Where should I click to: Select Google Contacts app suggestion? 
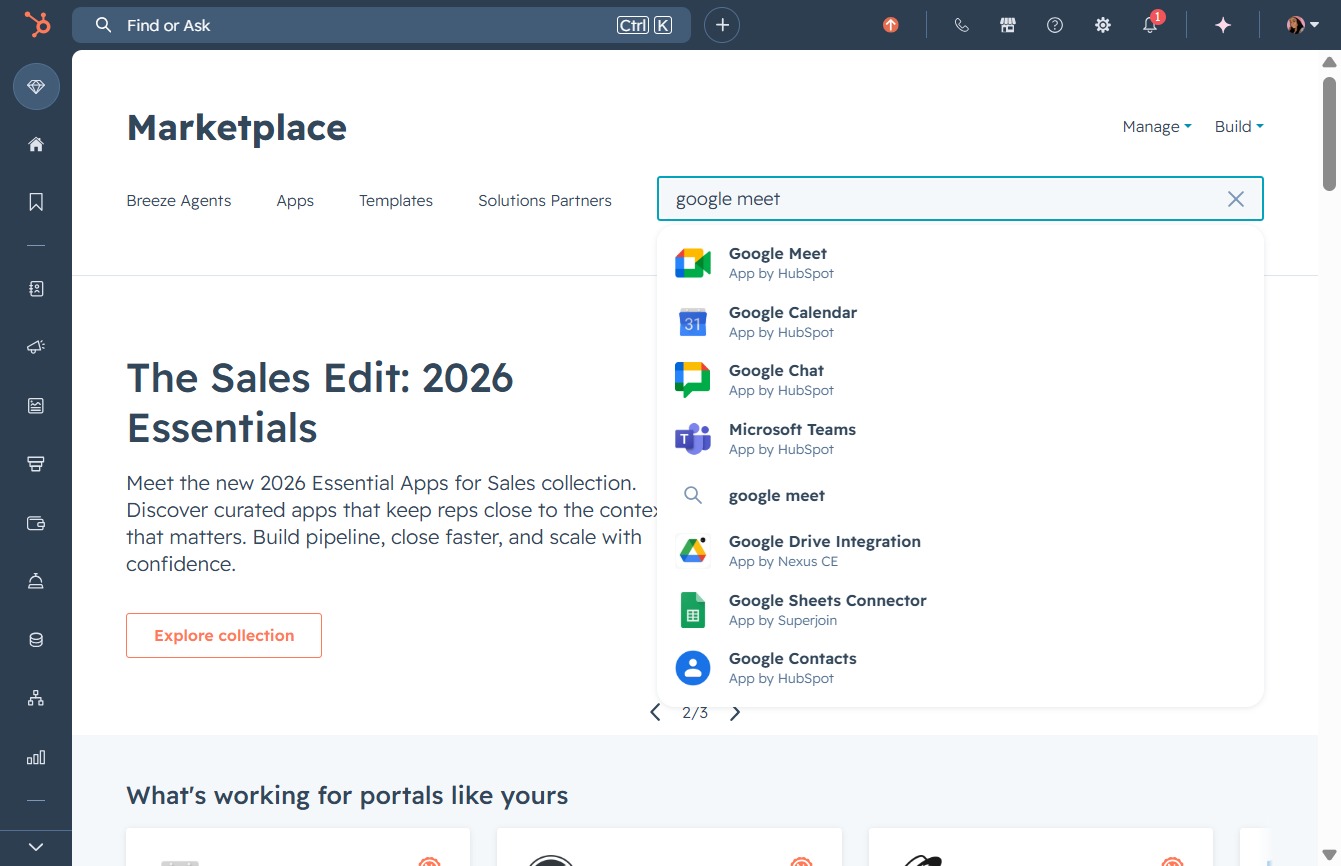click(960, 668)
